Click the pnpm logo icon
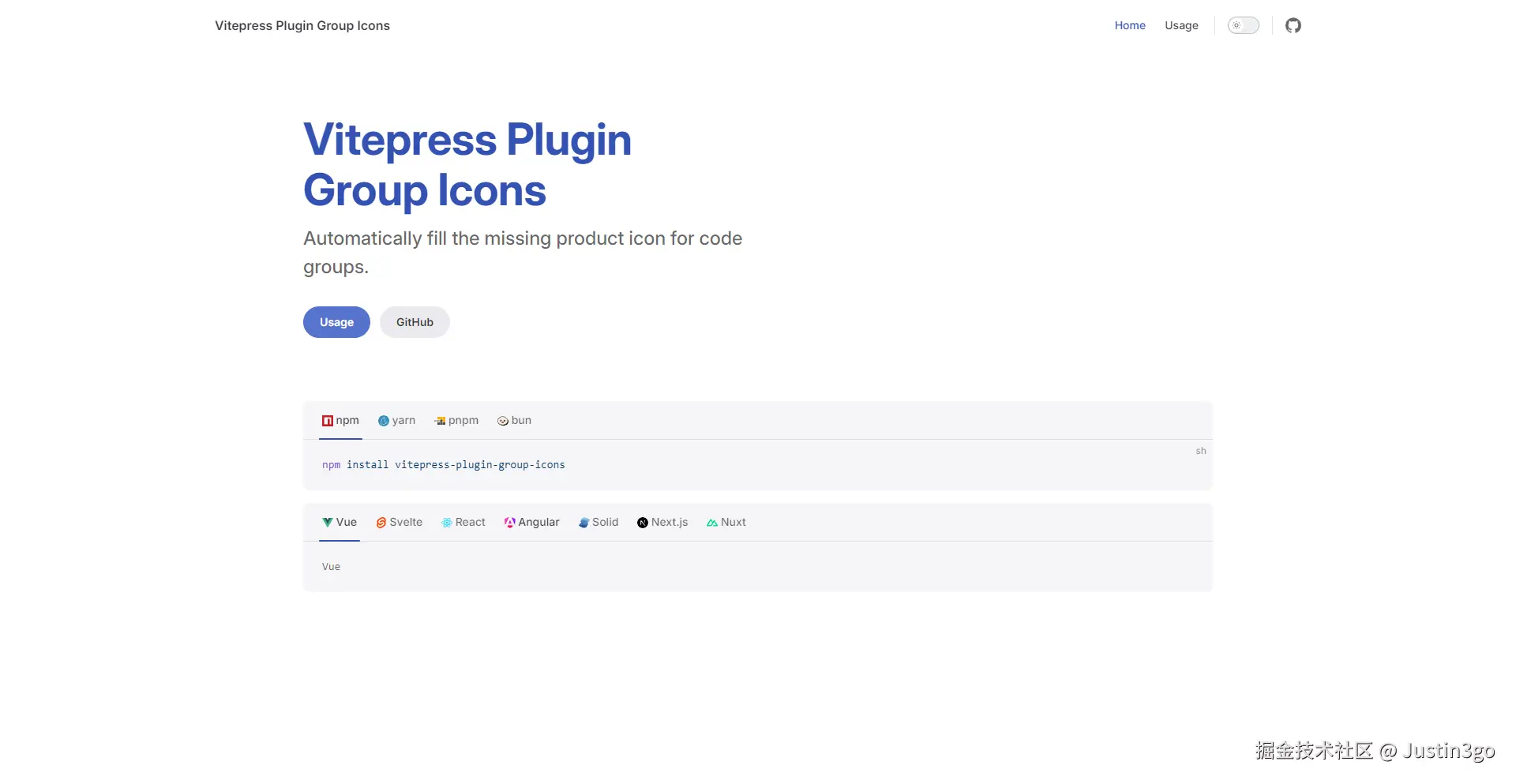 (440, 421)
